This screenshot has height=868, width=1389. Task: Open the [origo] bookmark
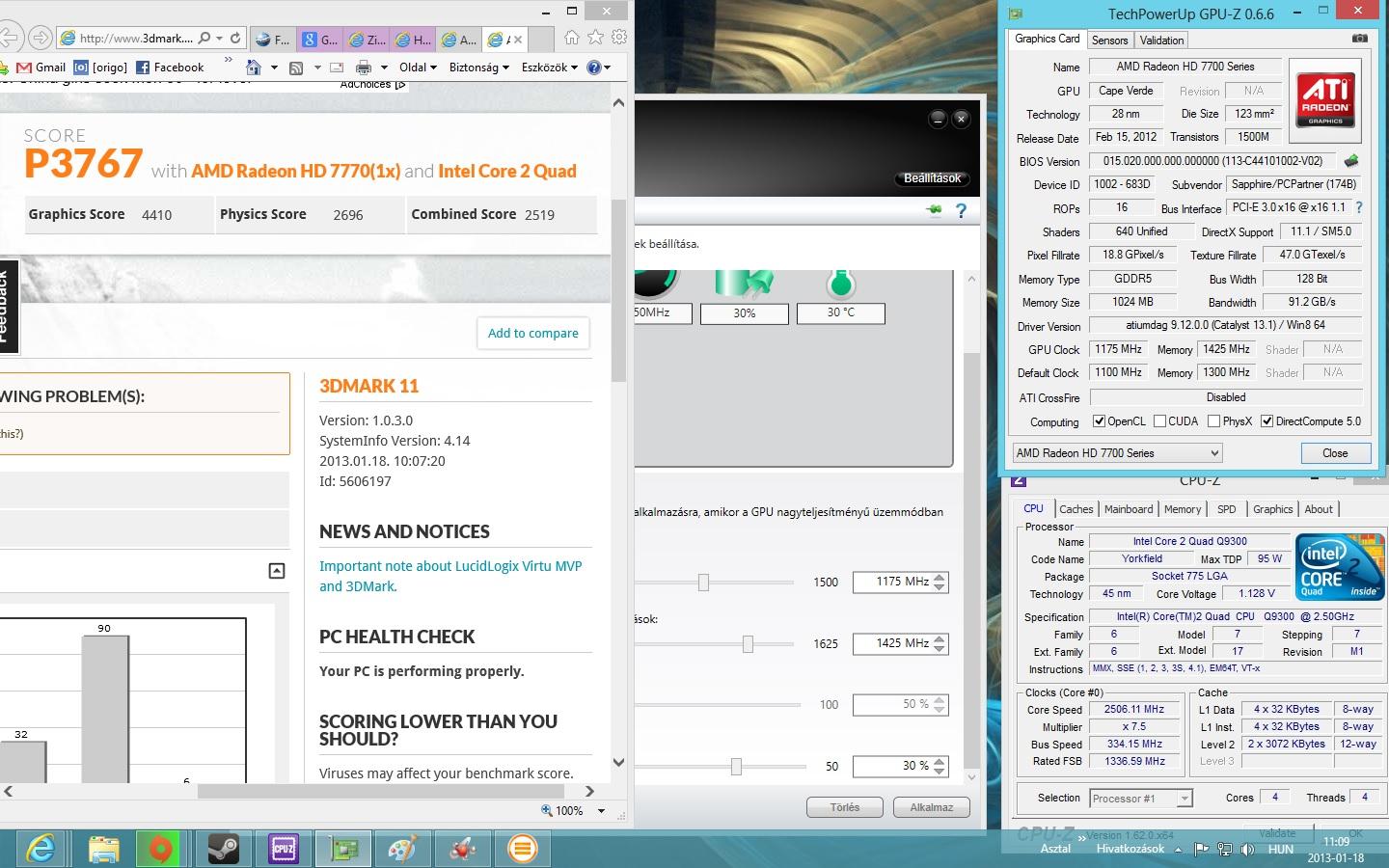click(100, 68)
